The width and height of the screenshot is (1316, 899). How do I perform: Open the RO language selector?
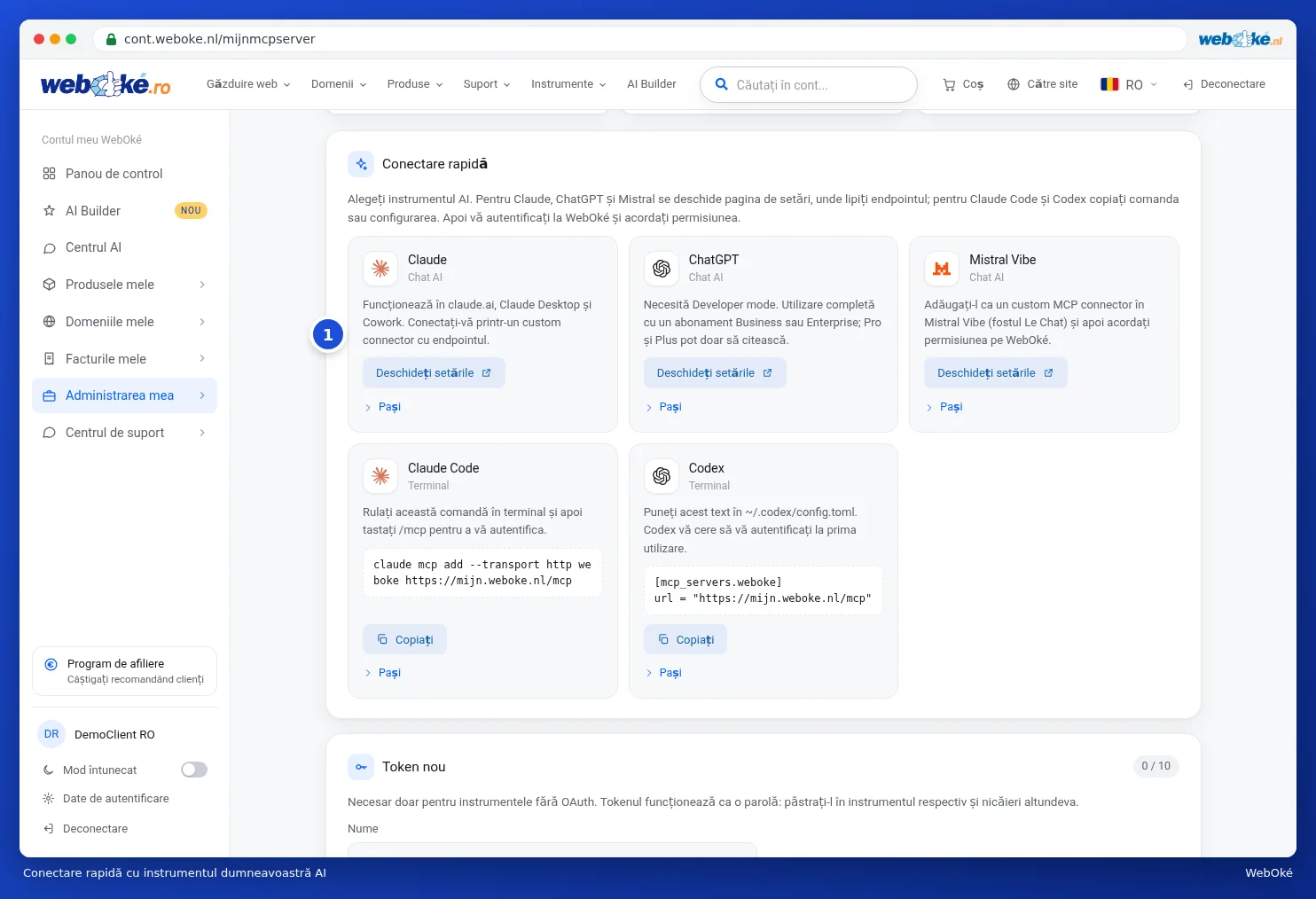pos(1129,84)
